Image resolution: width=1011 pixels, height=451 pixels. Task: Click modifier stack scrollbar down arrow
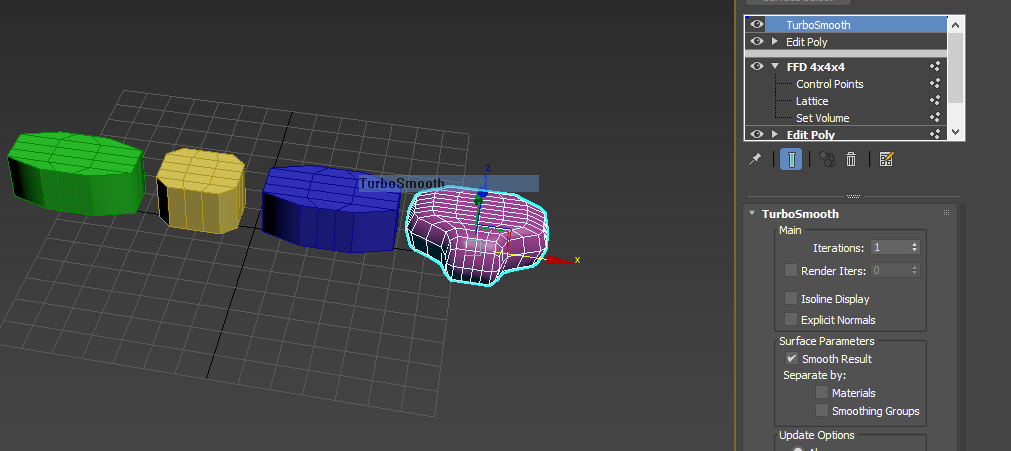pos(956,131)
